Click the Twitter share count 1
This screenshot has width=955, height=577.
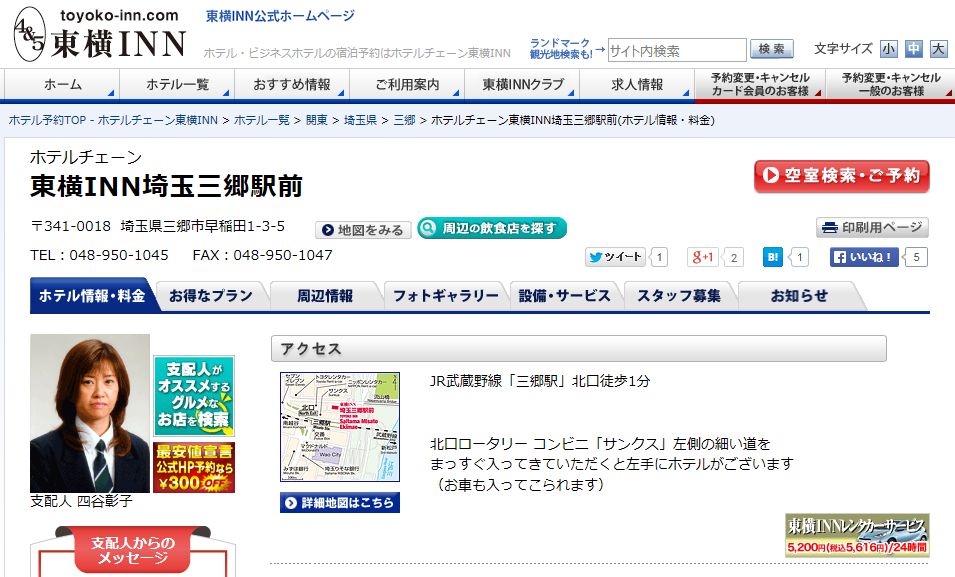[x=659, y=258]
